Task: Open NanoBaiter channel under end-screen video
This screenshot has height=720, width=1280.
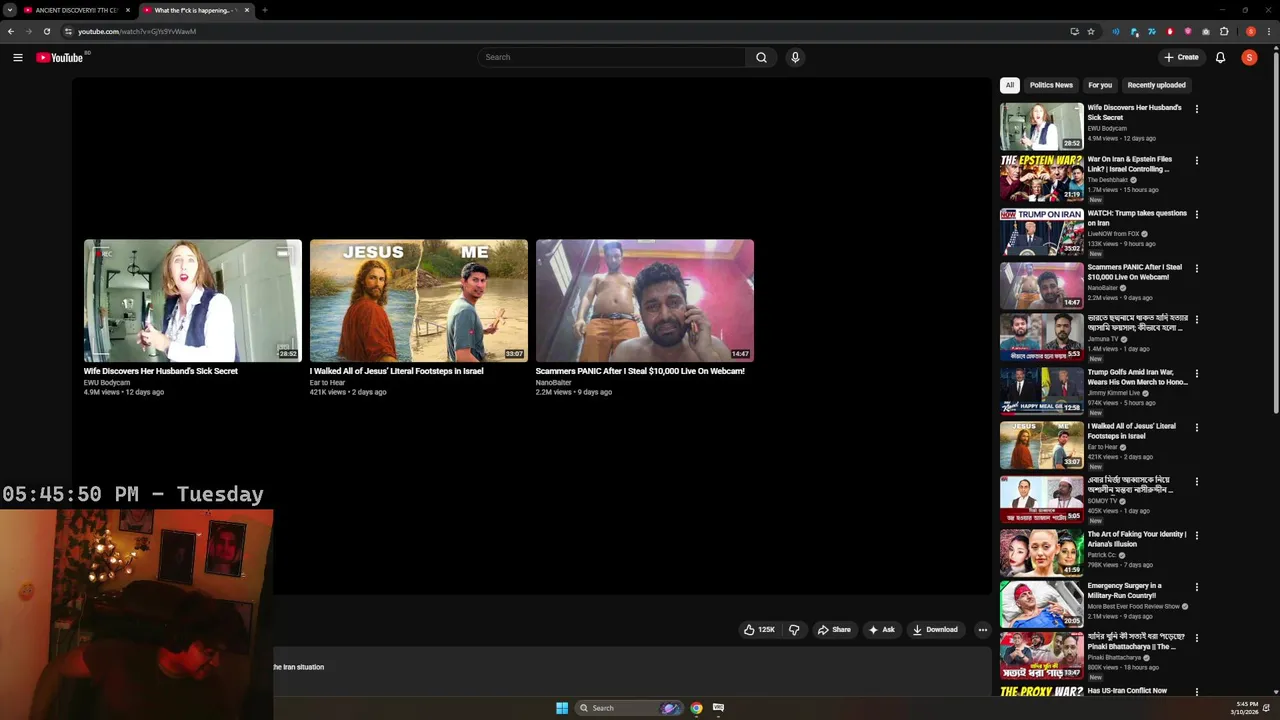Action: pos(554,383)
